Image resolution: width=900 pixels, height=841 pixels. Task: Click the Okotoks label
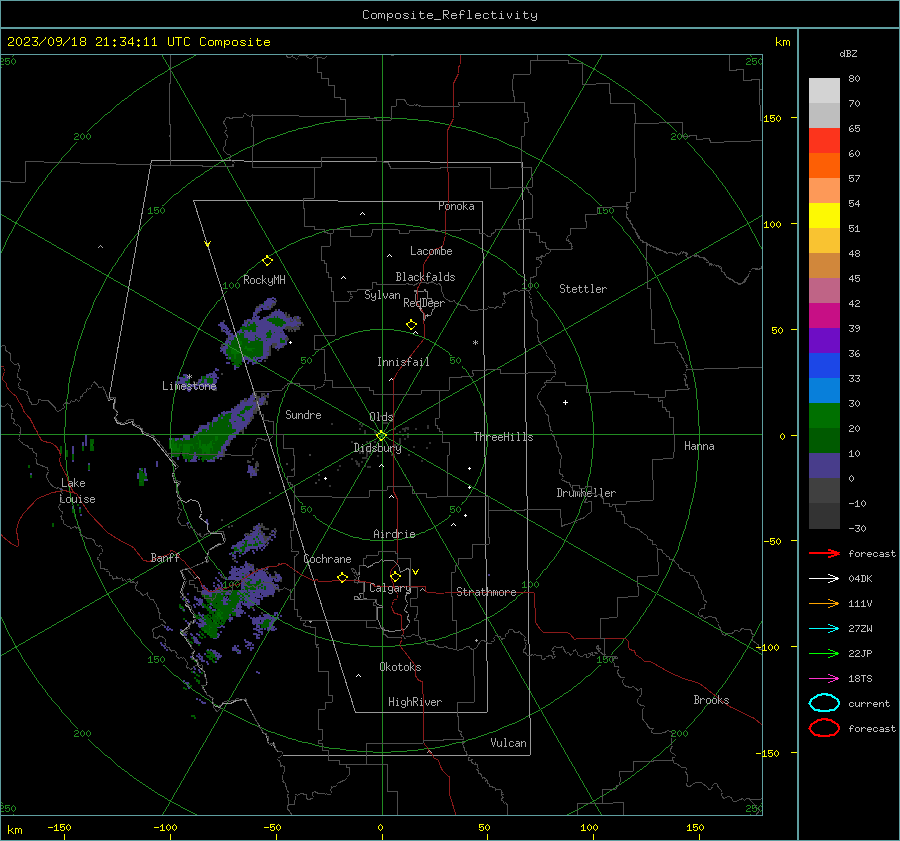(x=400, y=667)
